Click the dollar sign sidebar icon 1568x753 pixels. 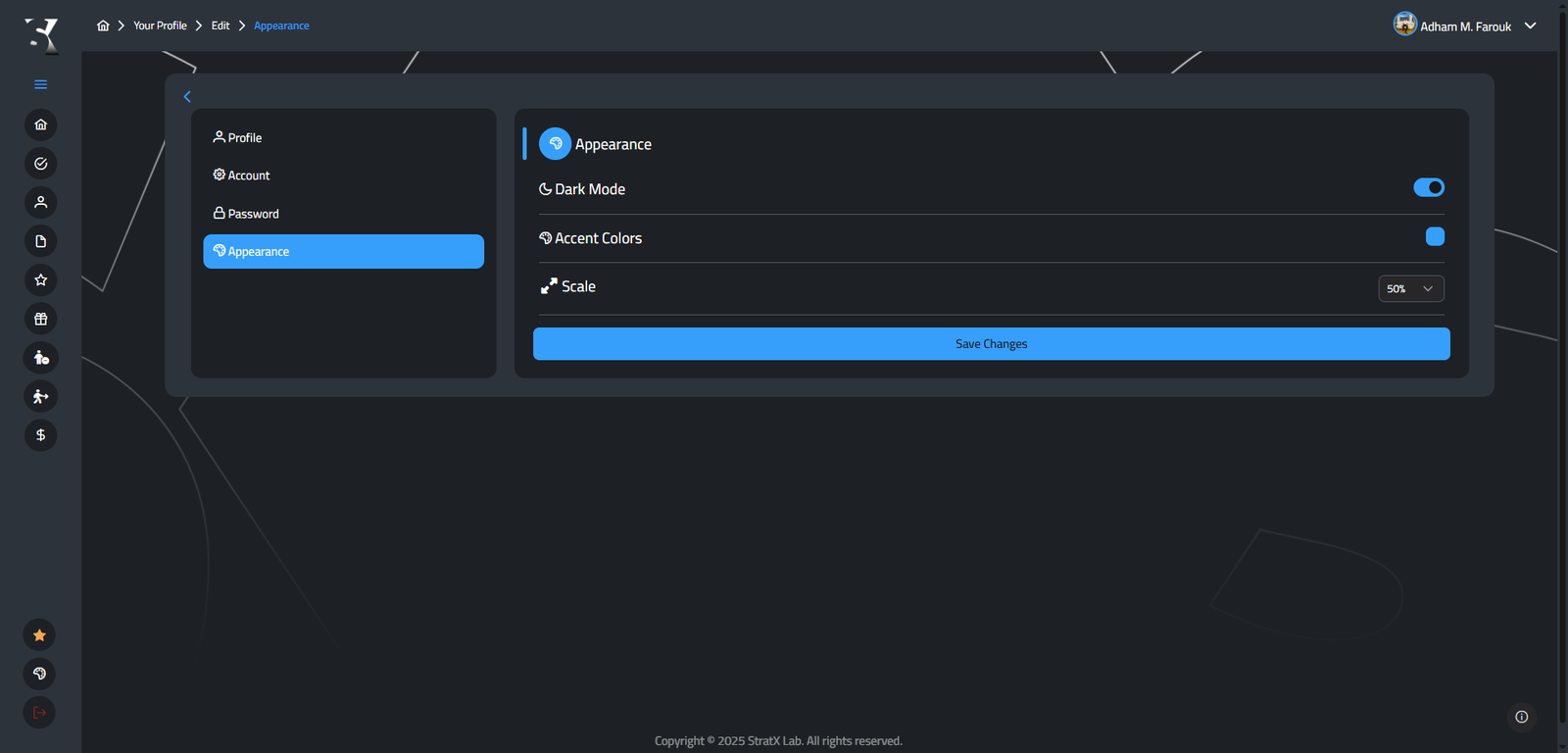point(40,435)
